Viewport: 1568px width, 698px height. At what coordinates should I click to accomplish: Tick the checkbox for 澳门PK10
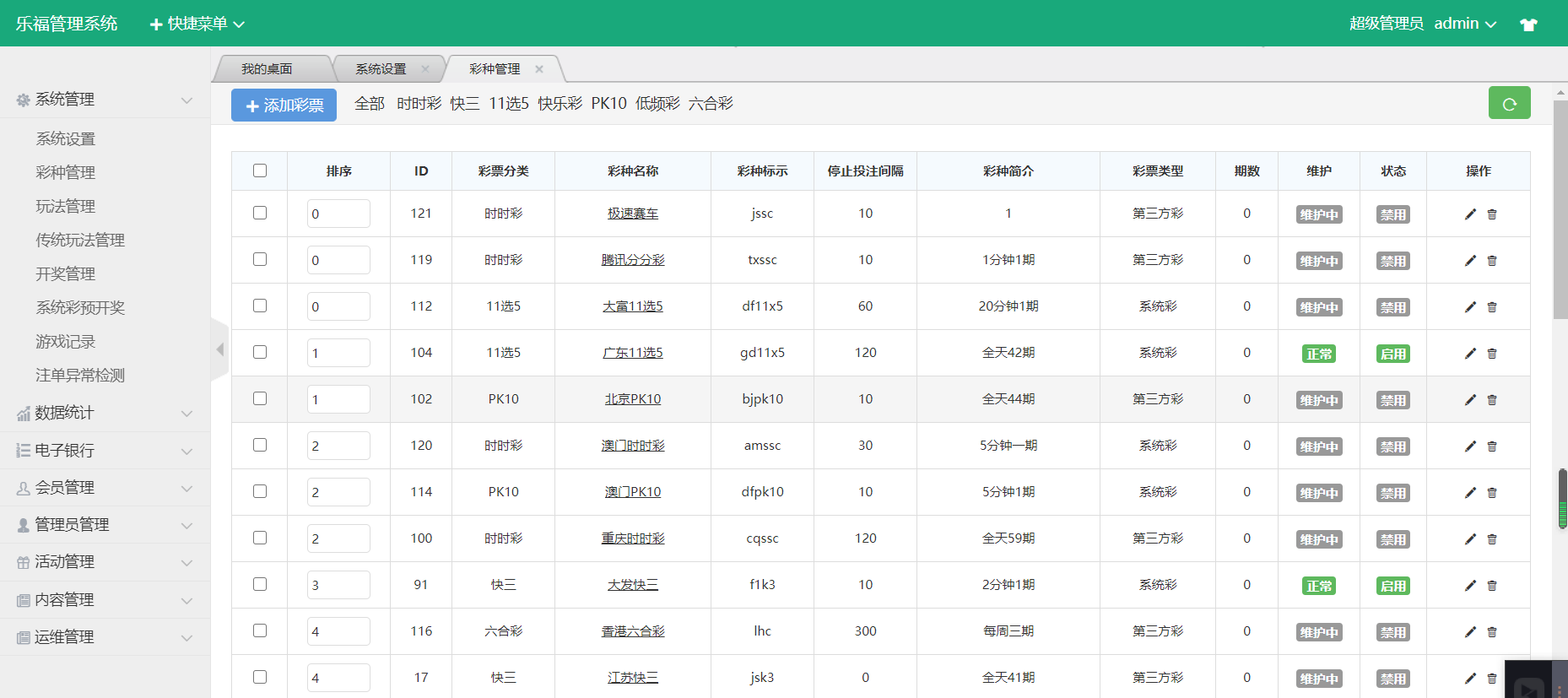260,491
